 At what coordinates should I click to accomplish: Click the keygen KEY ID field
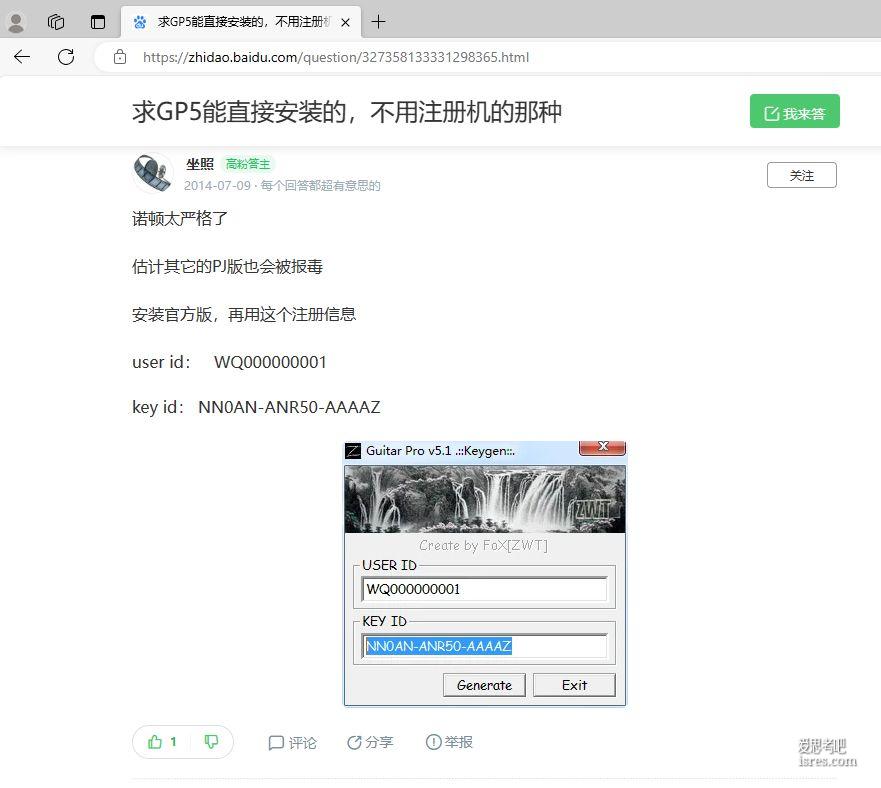coord(484,646)
